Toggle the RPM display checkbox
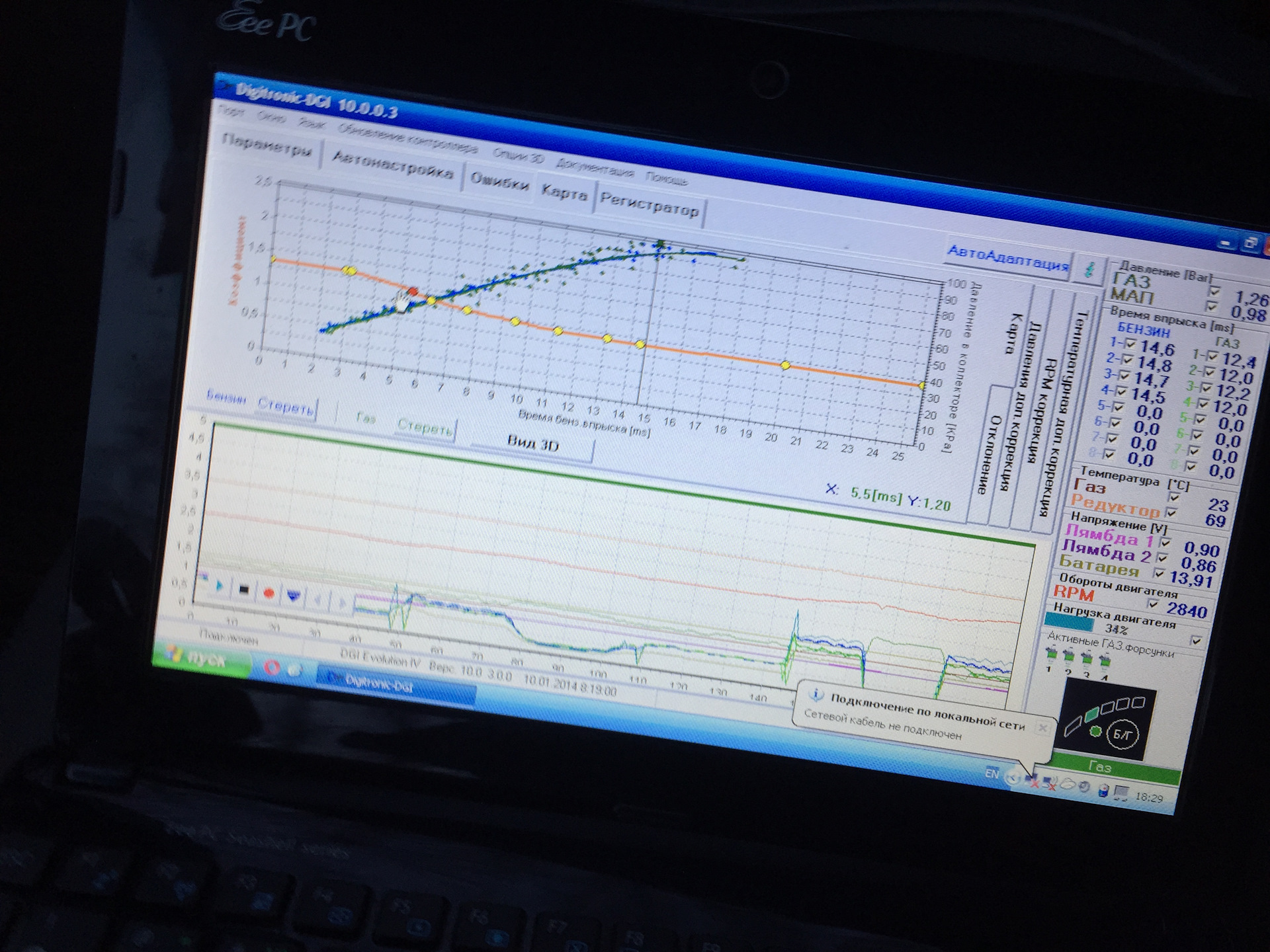 coord(1153,604)
